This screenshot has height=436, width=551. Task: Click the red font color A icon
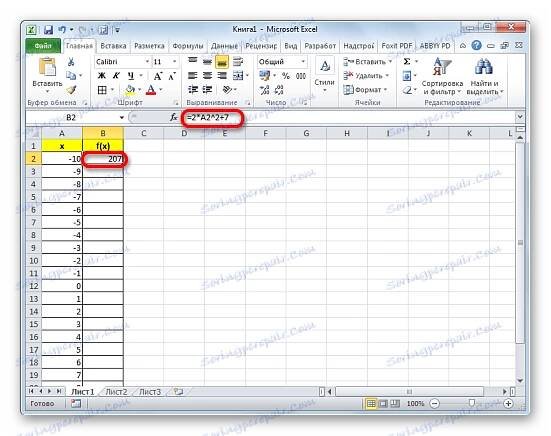coord(151,90)
